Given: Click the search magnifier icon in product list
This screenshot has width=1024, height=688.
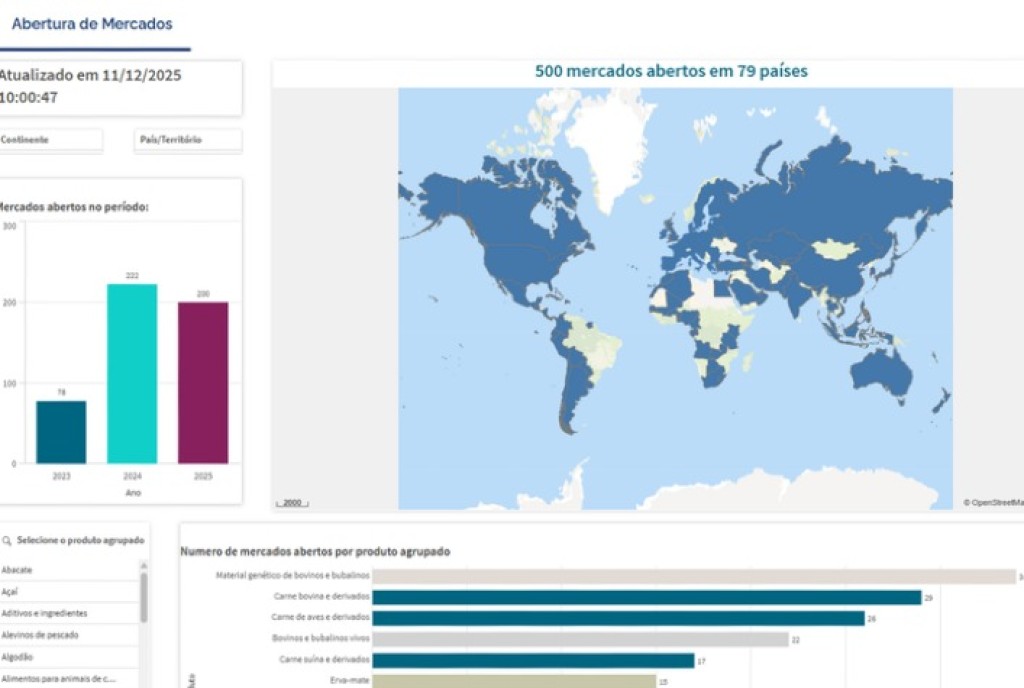Looking at the screenshot, I should pyautogui.click(x=7, y=540).
